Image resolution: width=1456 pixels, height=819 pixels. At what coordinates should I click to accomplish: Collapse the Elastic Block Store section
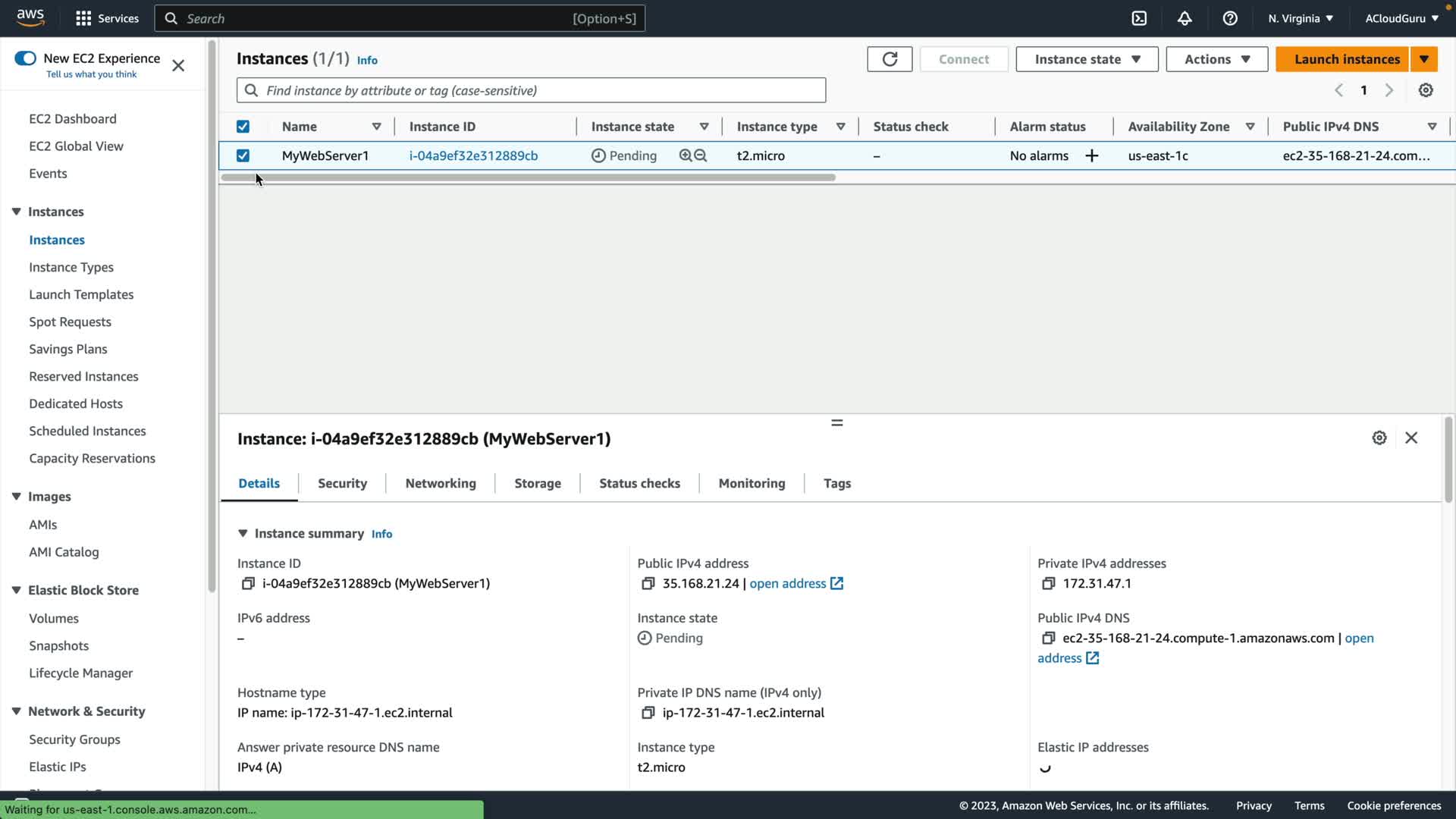click(16, 590)
